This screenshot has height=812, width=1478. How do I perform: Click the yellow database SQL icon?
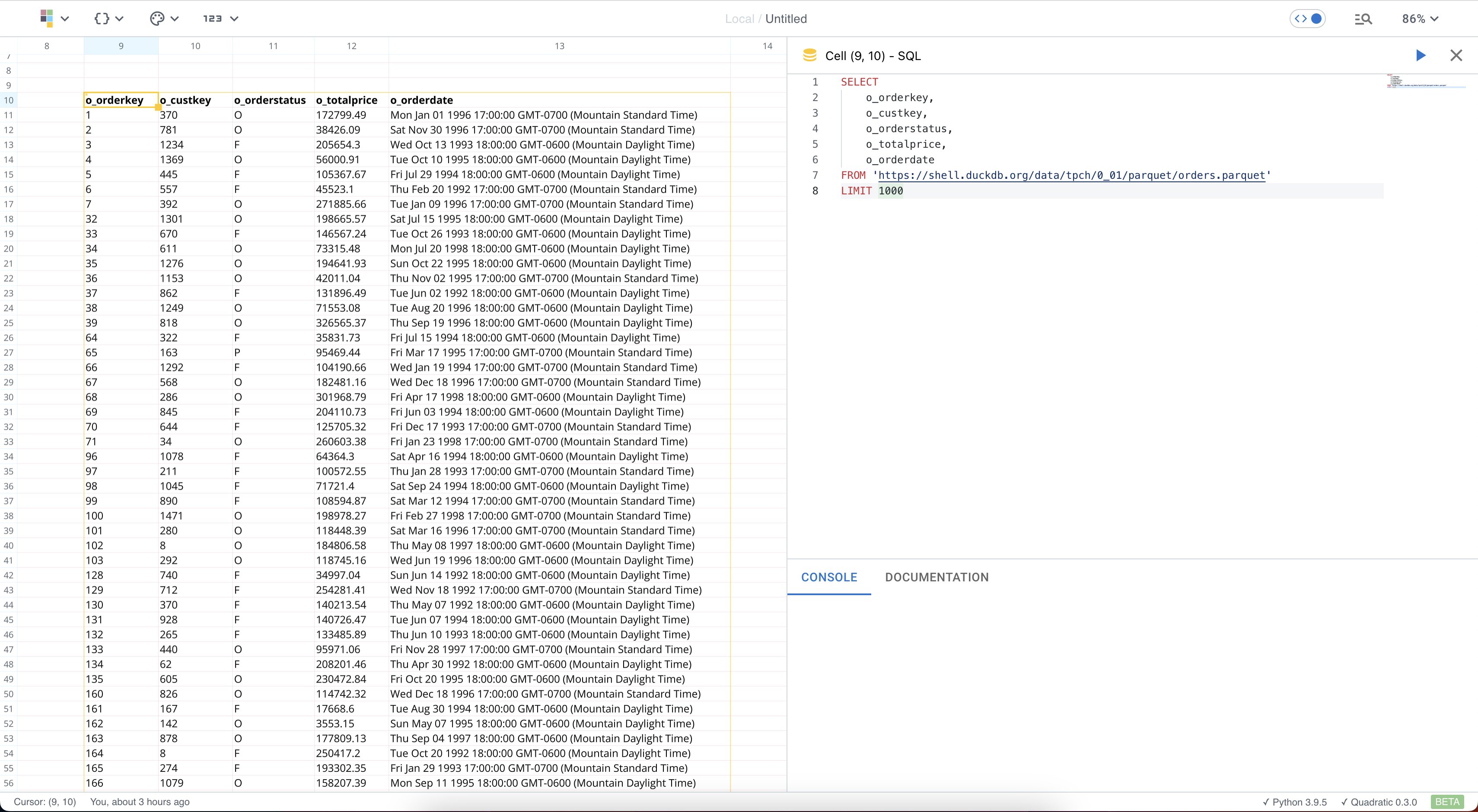[809, 56]
